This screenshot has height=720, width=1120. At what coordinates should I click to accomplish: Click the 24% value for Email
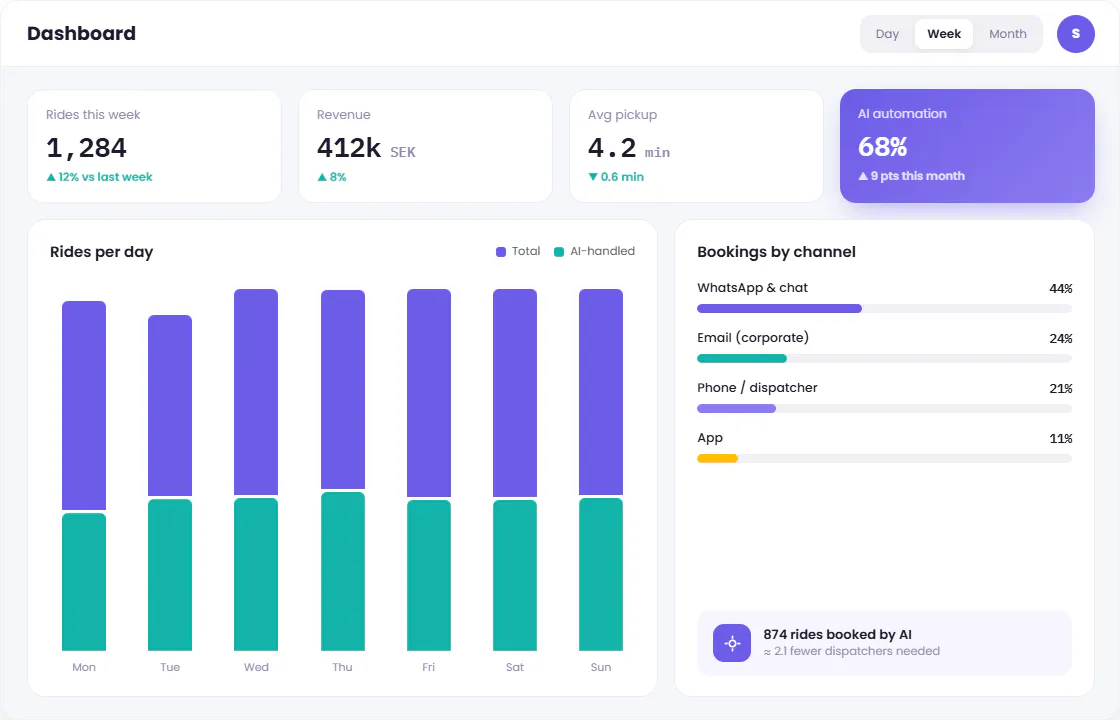point(1061,339)
